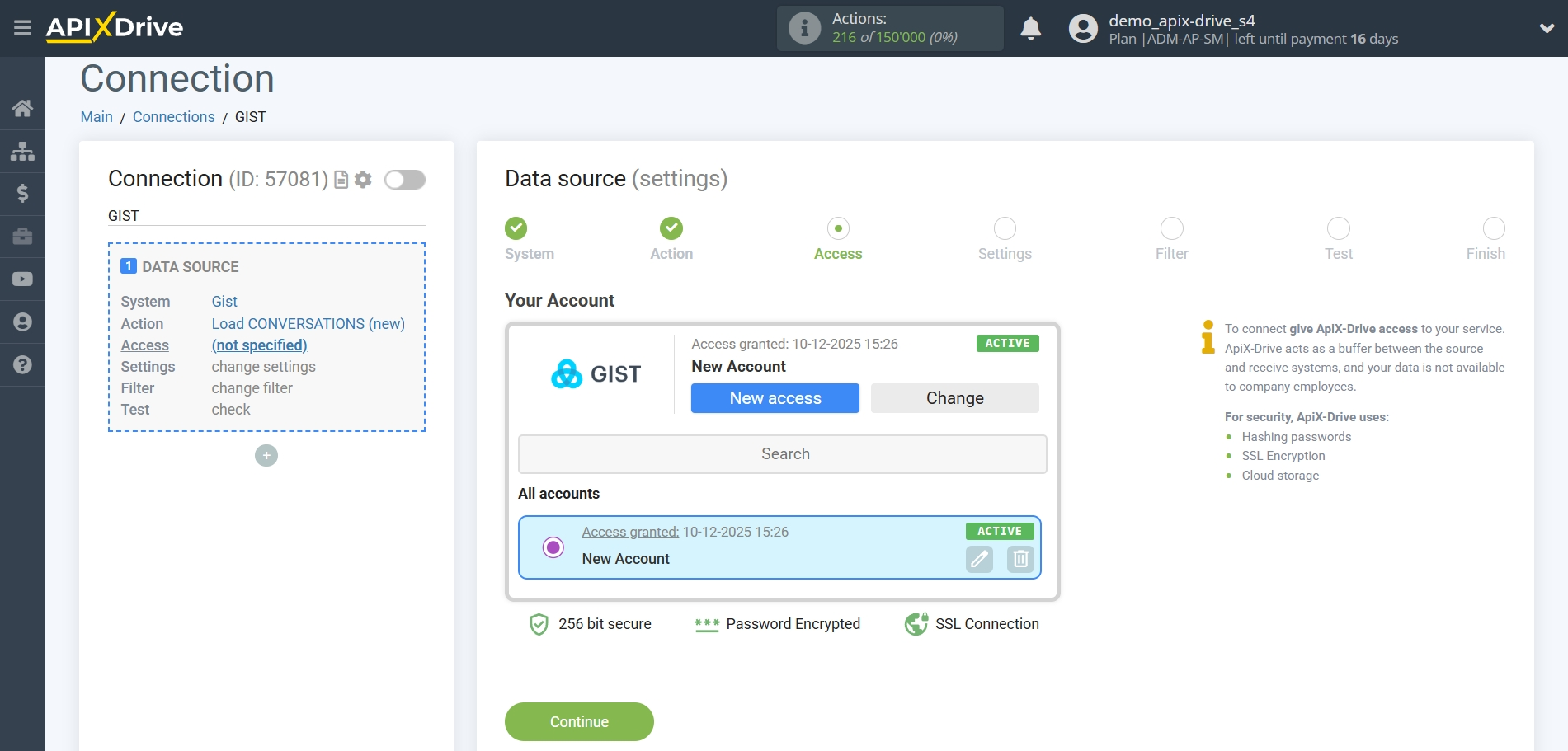Expand the account menu chevron top right
1568x751 pixels.
[1544, 27]
